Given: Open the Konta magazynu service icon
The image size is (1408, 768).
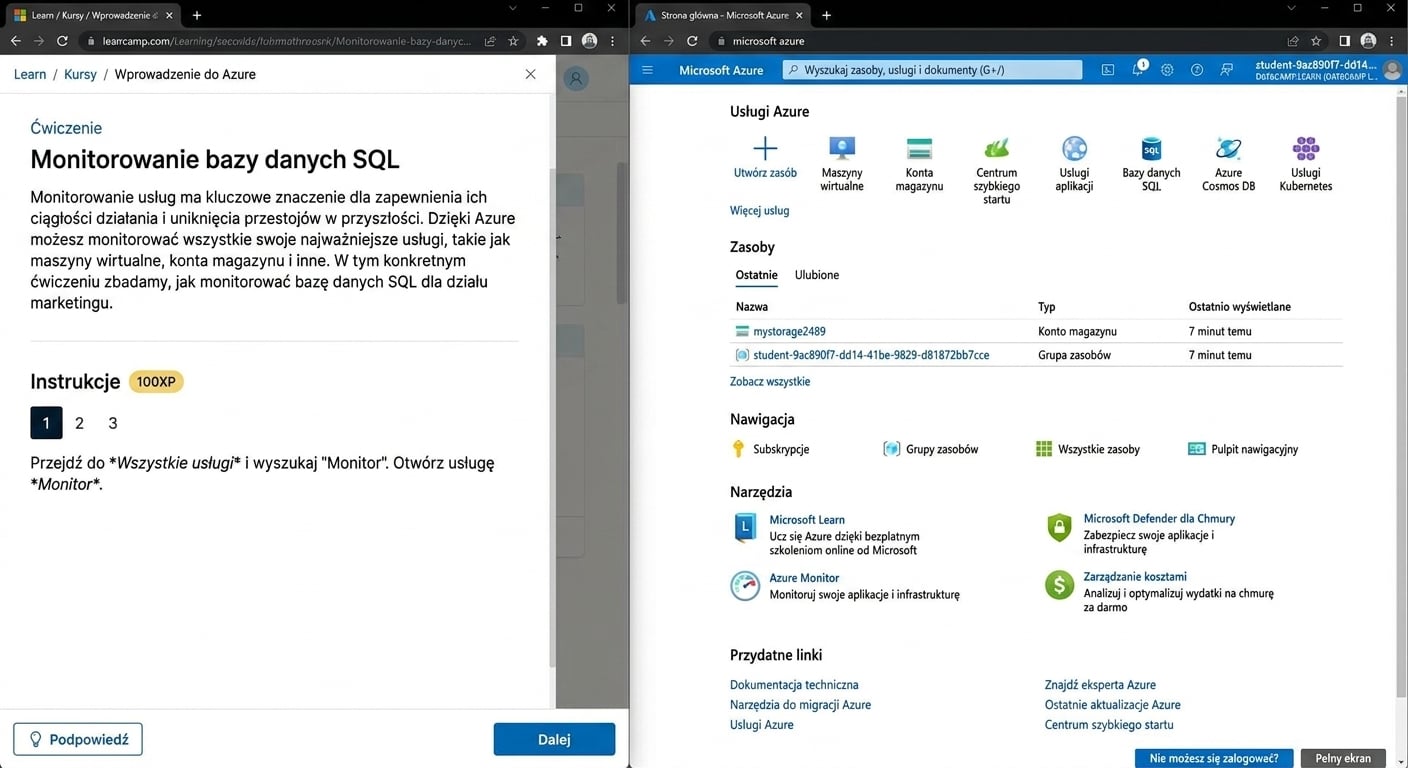Looking at the screenshot, I should click(x=919, y=149).
